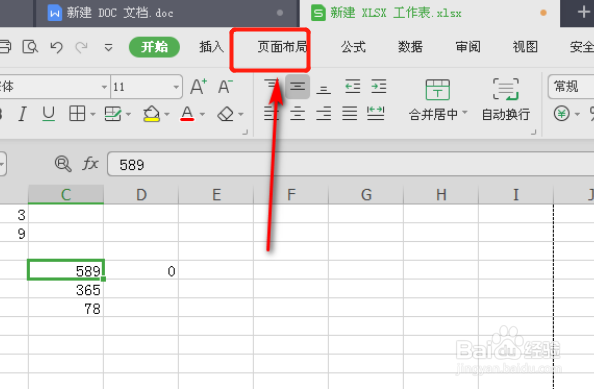Redo the last undone action
Image resolution: width=594 pixels, height=389 pixels.
point(81,47)
